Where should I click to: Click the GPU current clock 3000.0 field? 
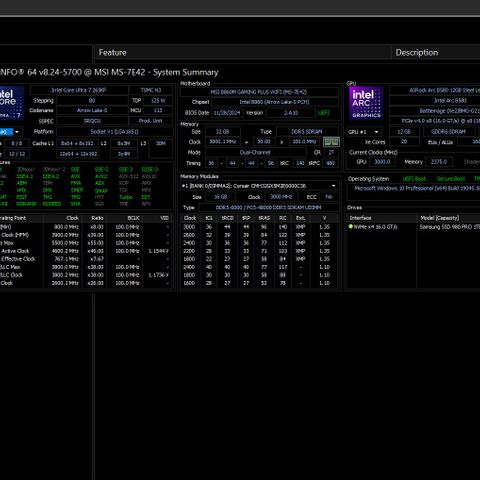click(x=382, y=162)
